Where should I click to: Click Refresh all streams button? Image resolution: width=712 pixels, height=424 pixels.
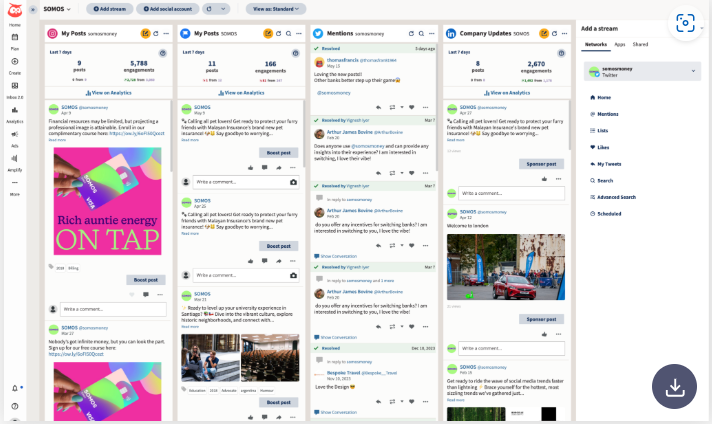[x=209, y=9]
